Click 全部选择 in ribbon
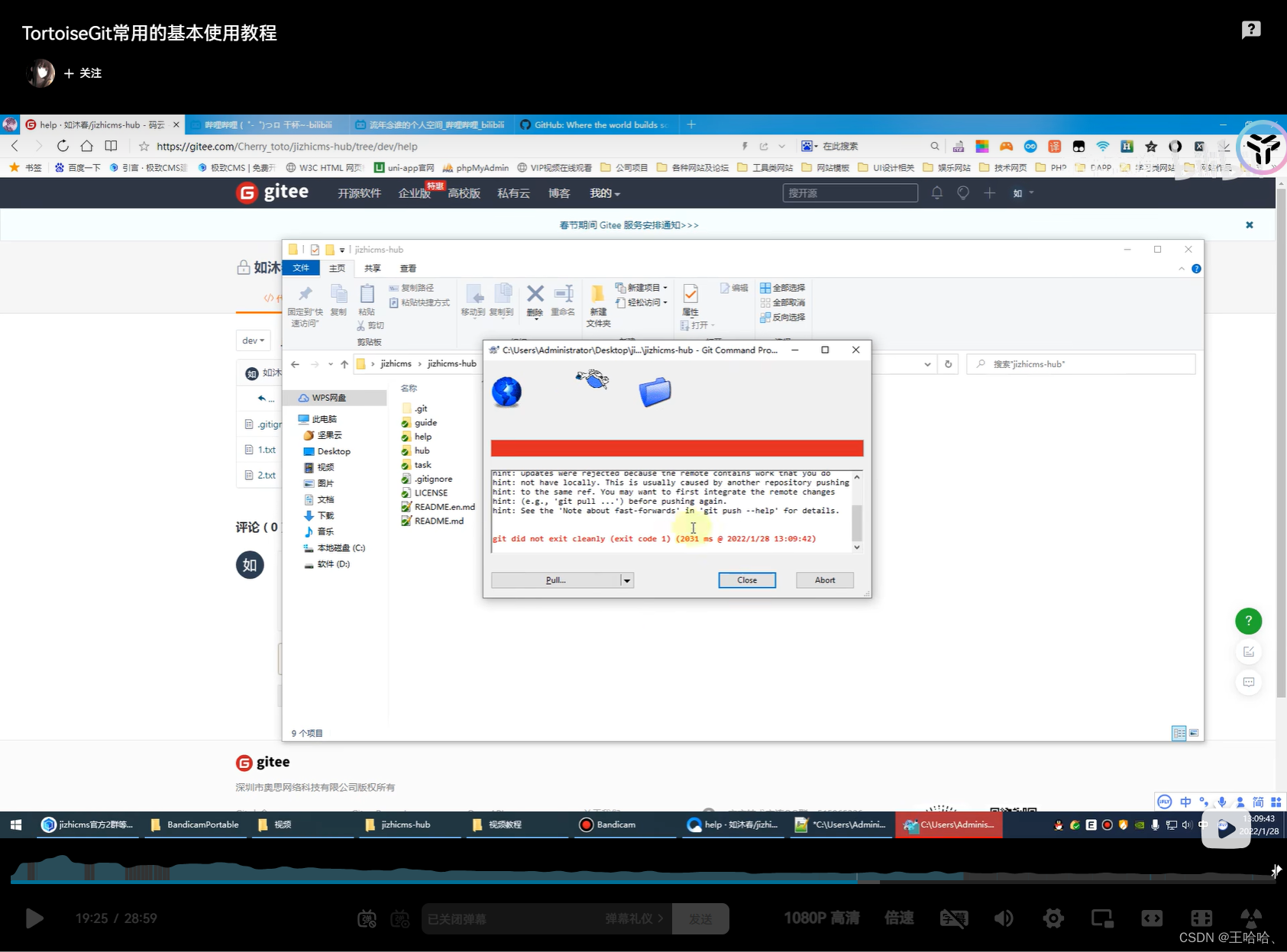Image resolution: width=1287 pixels, height=952 pixels. (x=782, y=288)
